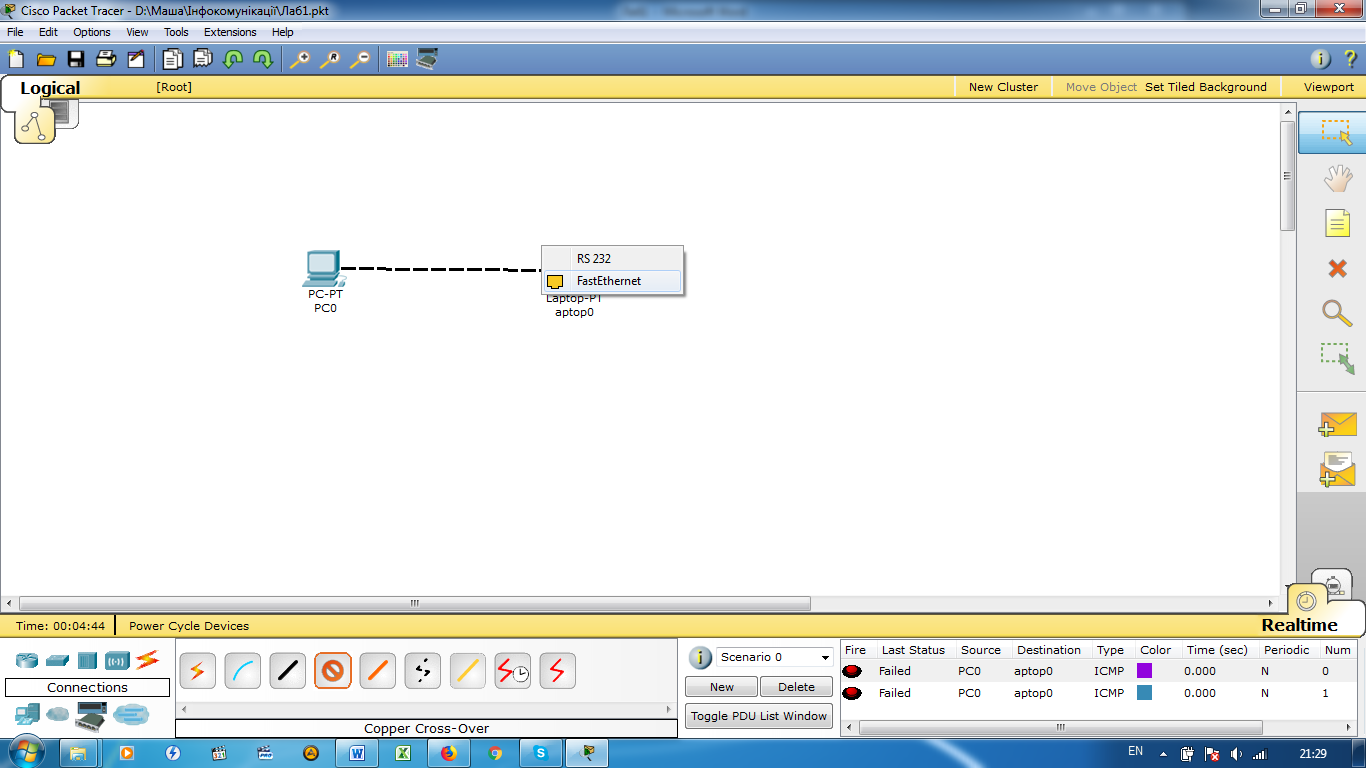Select WAN Emulation cloud category
Viewport: 1366px width, 768px height.
click(x=58, y=714)
